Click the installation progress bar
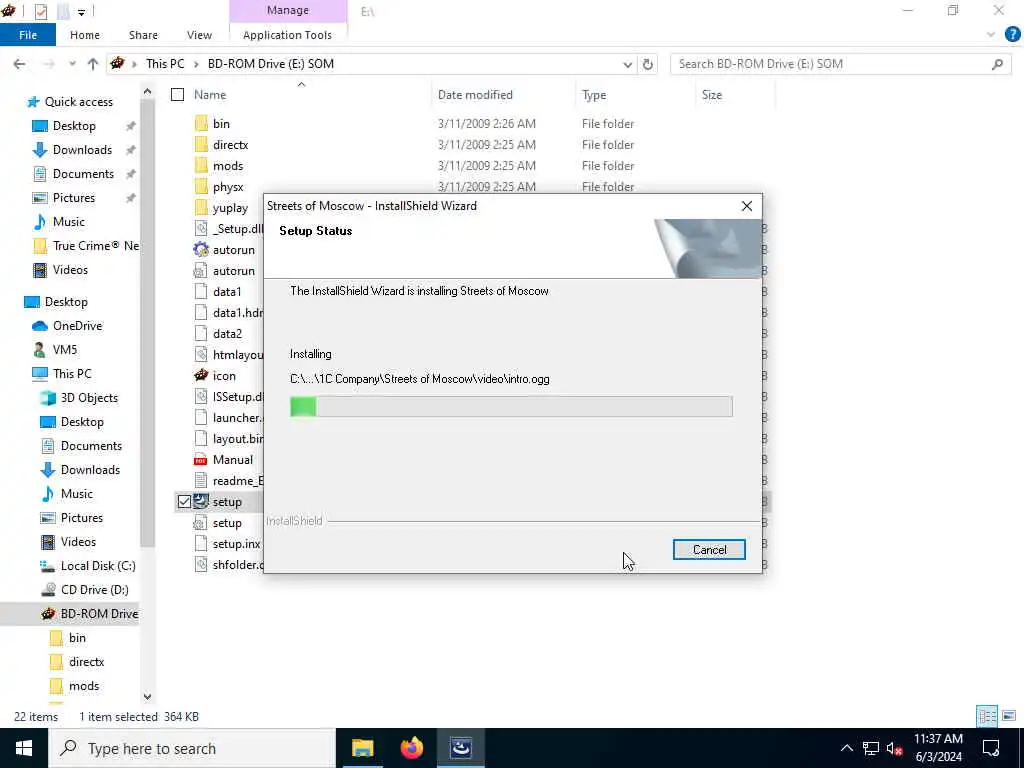The height and width of the screenshot is (768, 1024). pos(511,406)
